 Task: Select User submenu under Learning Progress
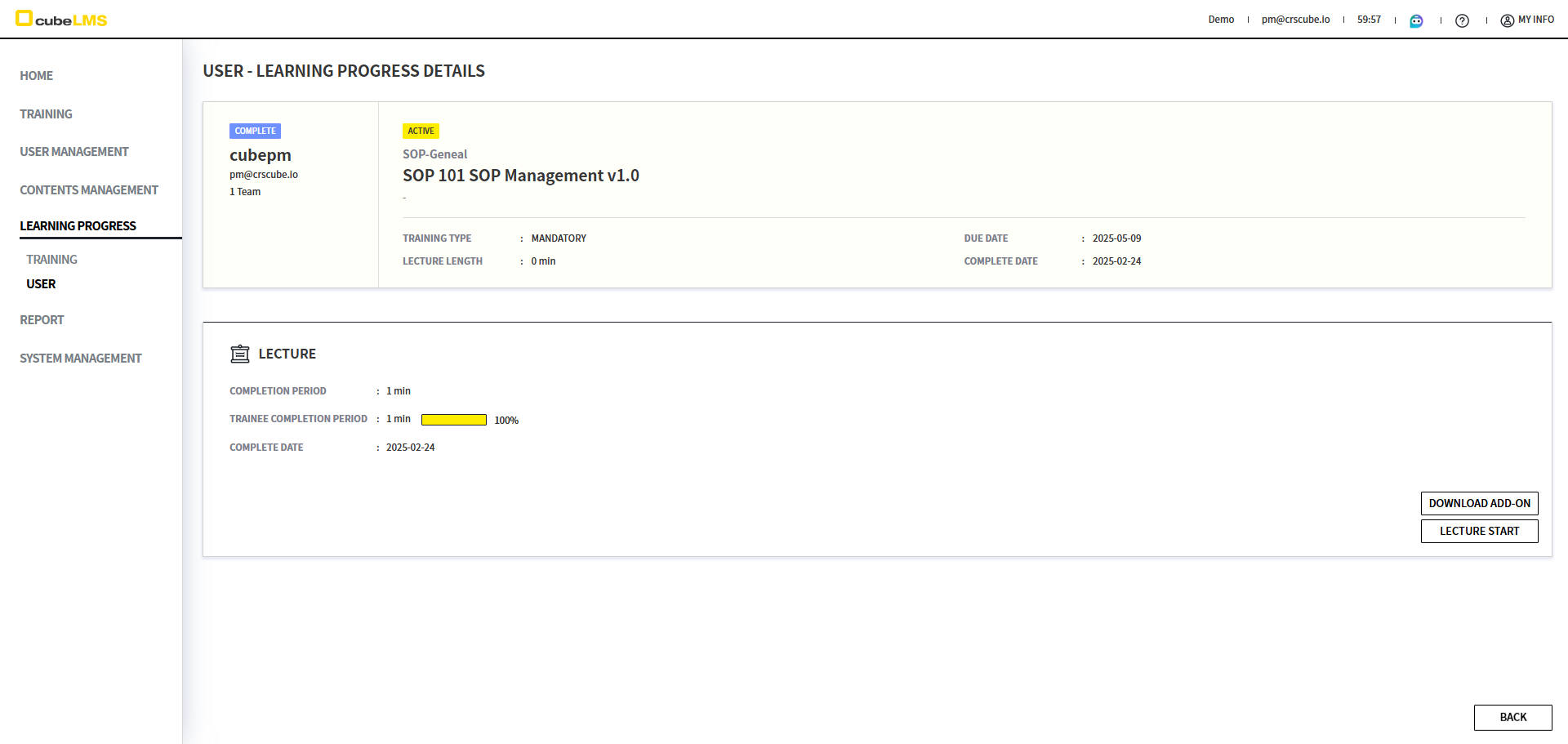41,284
